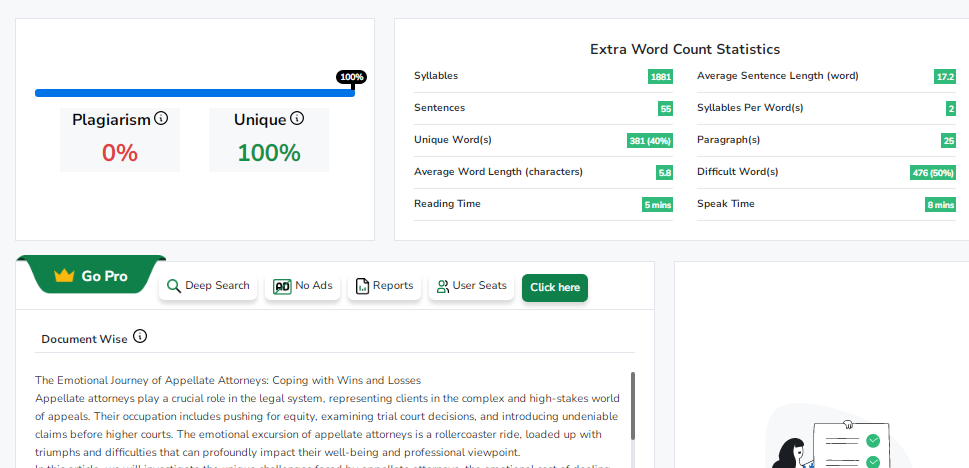This screenshot has height=468, width=969.
Task: Click the info icon next to Plagiarism
Action: coord(161,118)
